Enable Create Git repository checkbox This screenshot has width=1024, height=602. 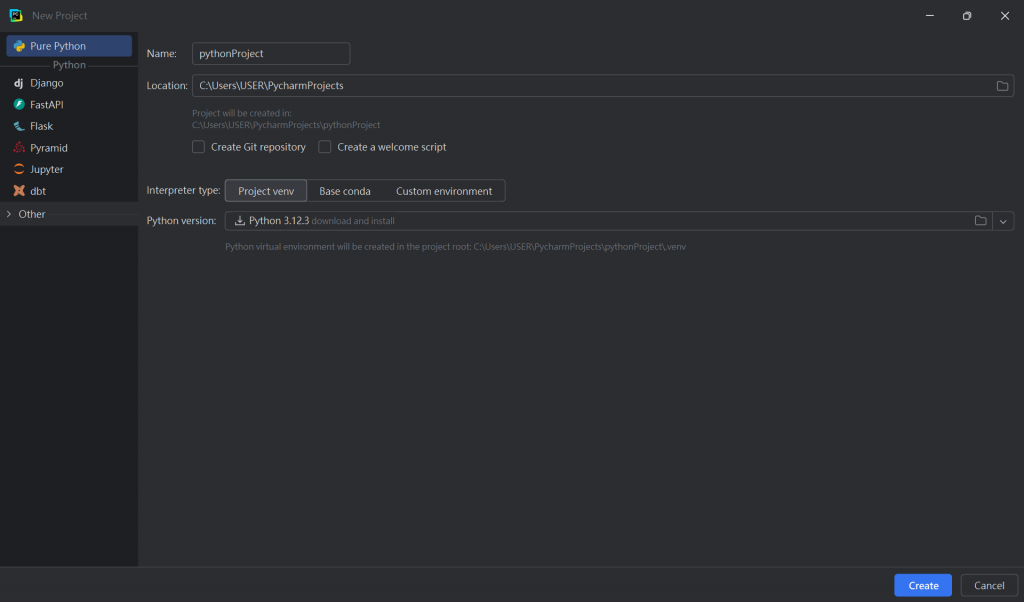tap(199, 147)
